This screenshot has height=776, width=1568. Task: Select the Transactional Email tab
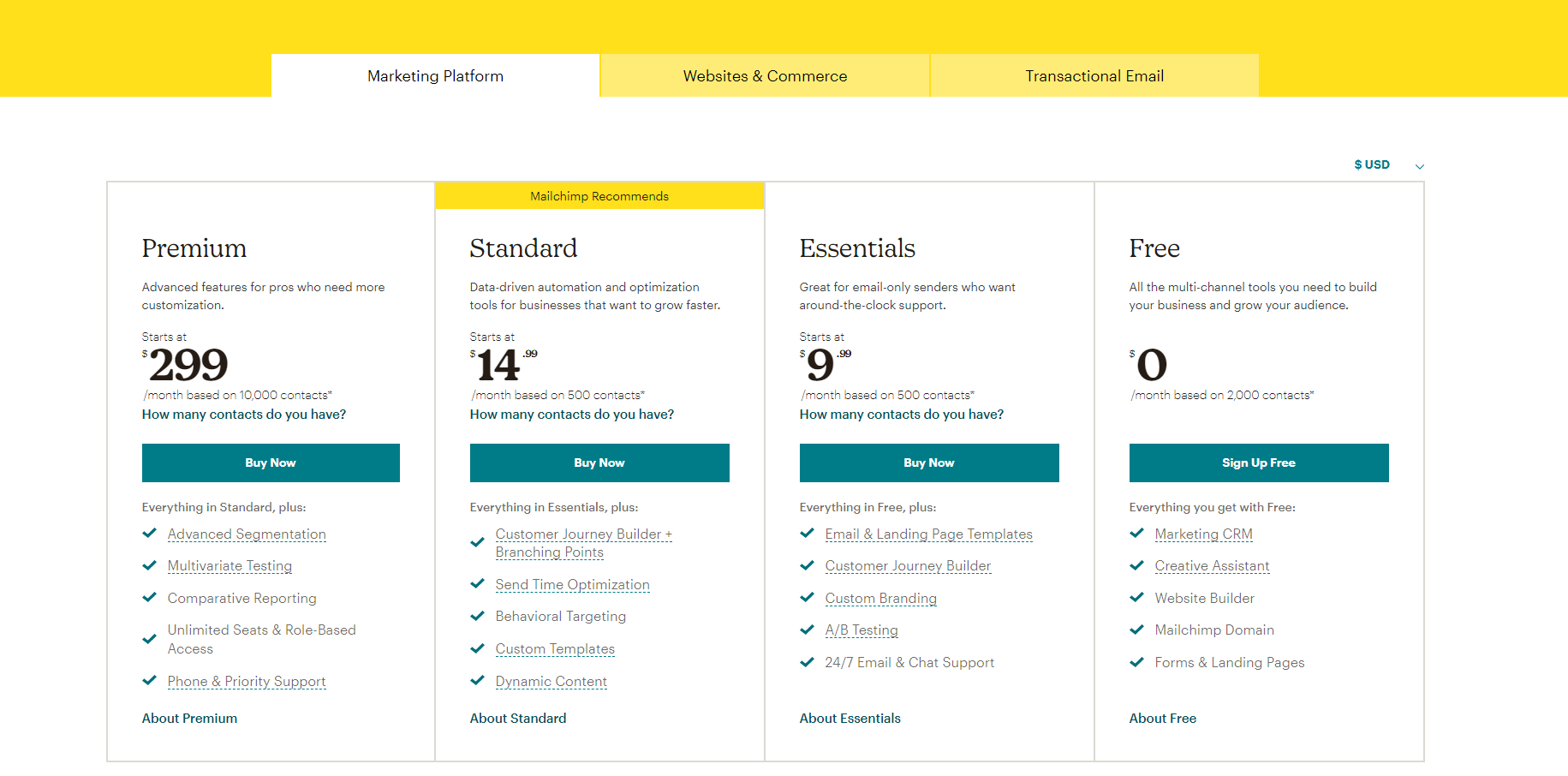(x=1094, y=75)
